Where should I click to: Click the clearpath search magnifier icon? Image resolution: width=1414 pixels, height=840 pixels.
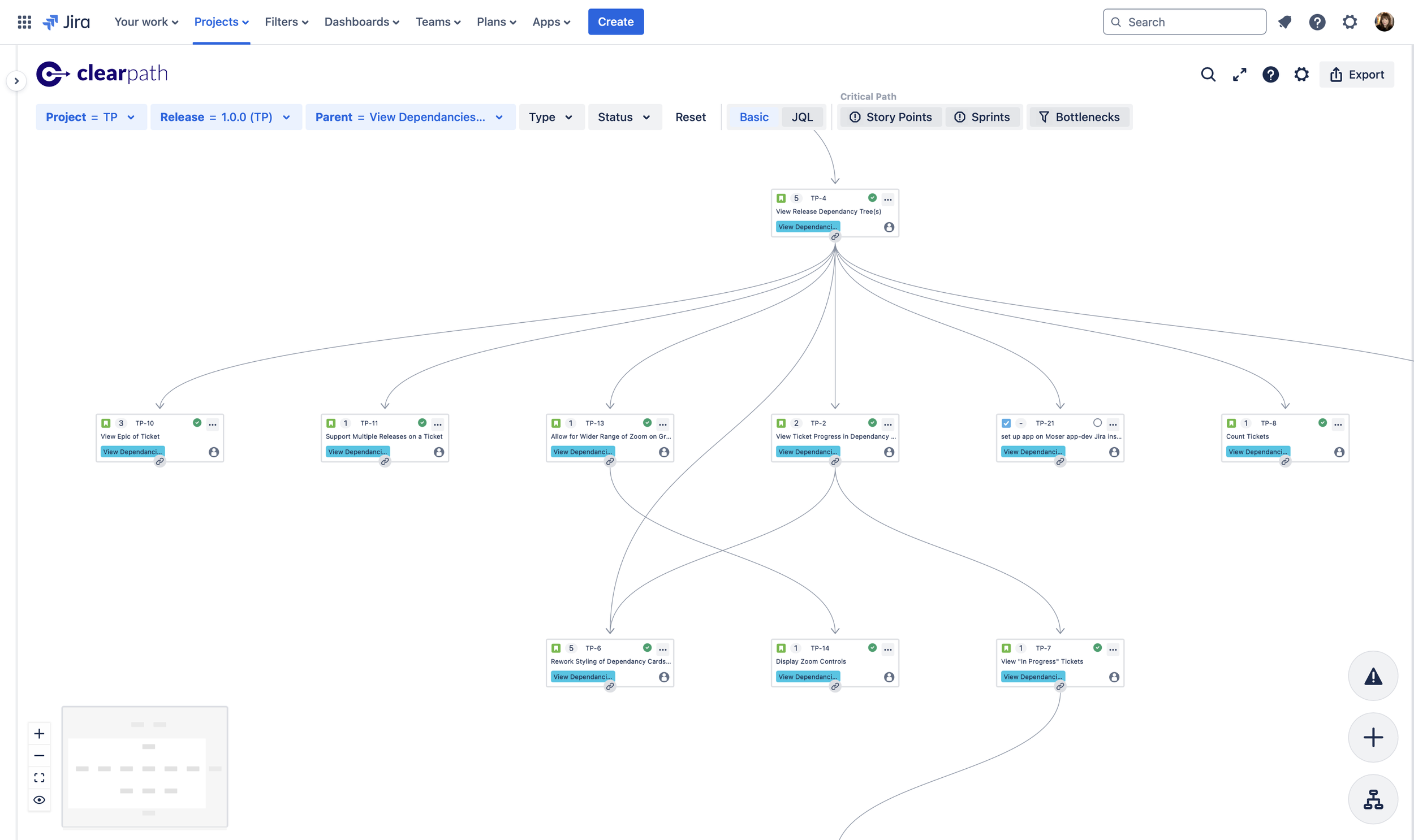pos(1208,75)
